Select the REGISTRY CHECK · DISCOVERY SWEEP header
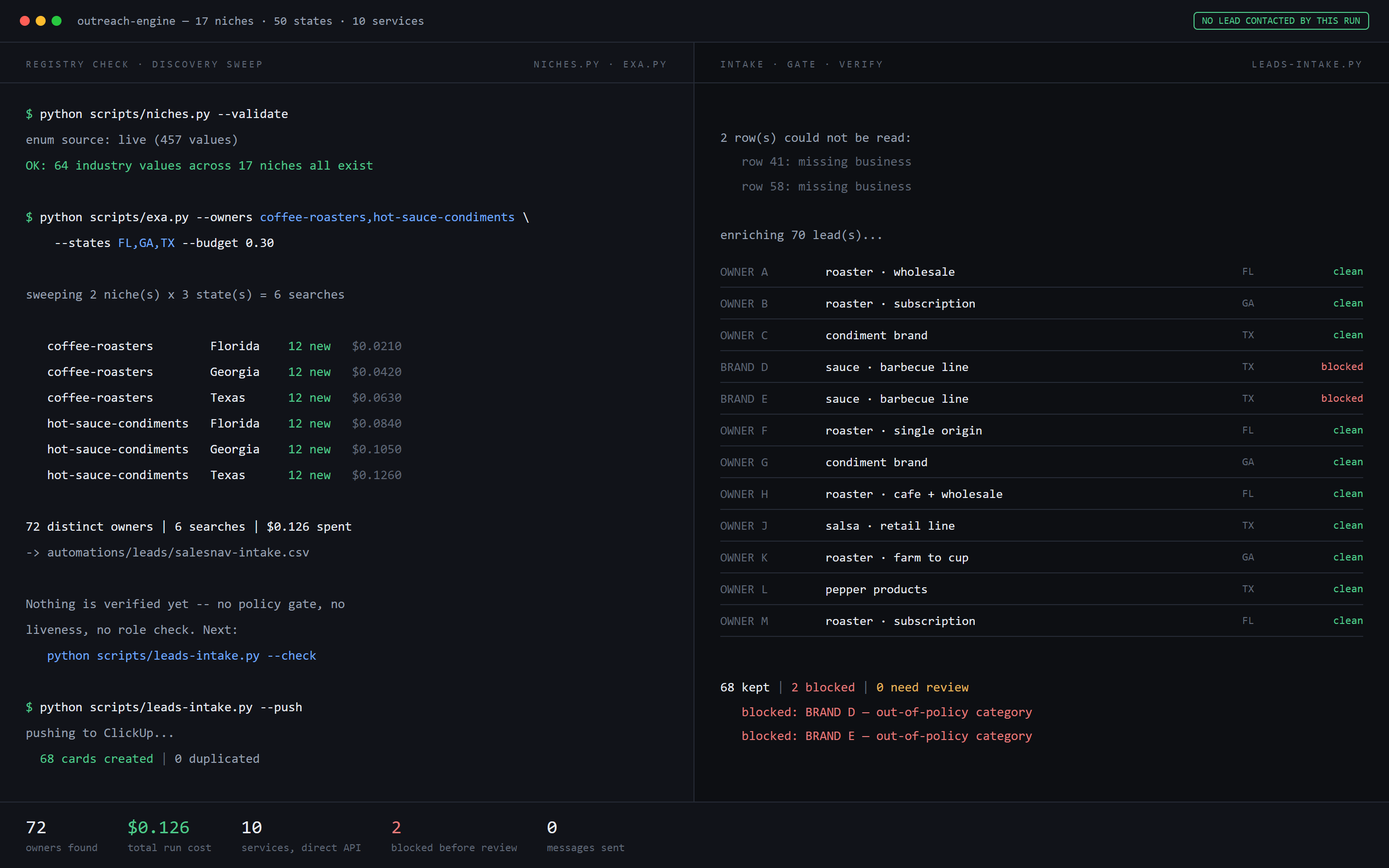1389x868 pixels. click(x=144, y=64)
